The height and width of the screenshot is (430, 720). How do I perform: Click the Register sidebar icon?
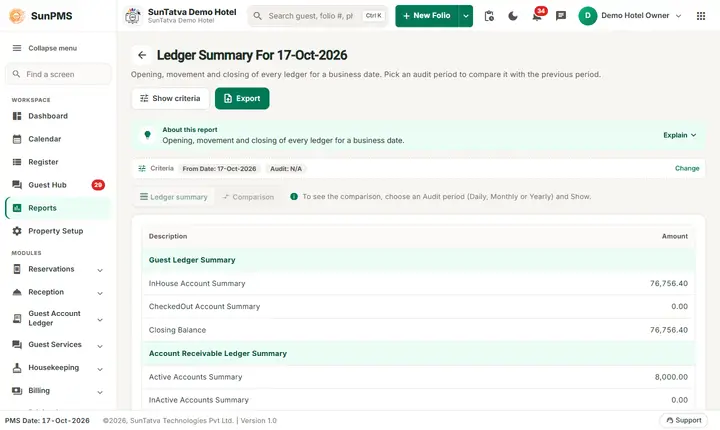pos(17,162)
